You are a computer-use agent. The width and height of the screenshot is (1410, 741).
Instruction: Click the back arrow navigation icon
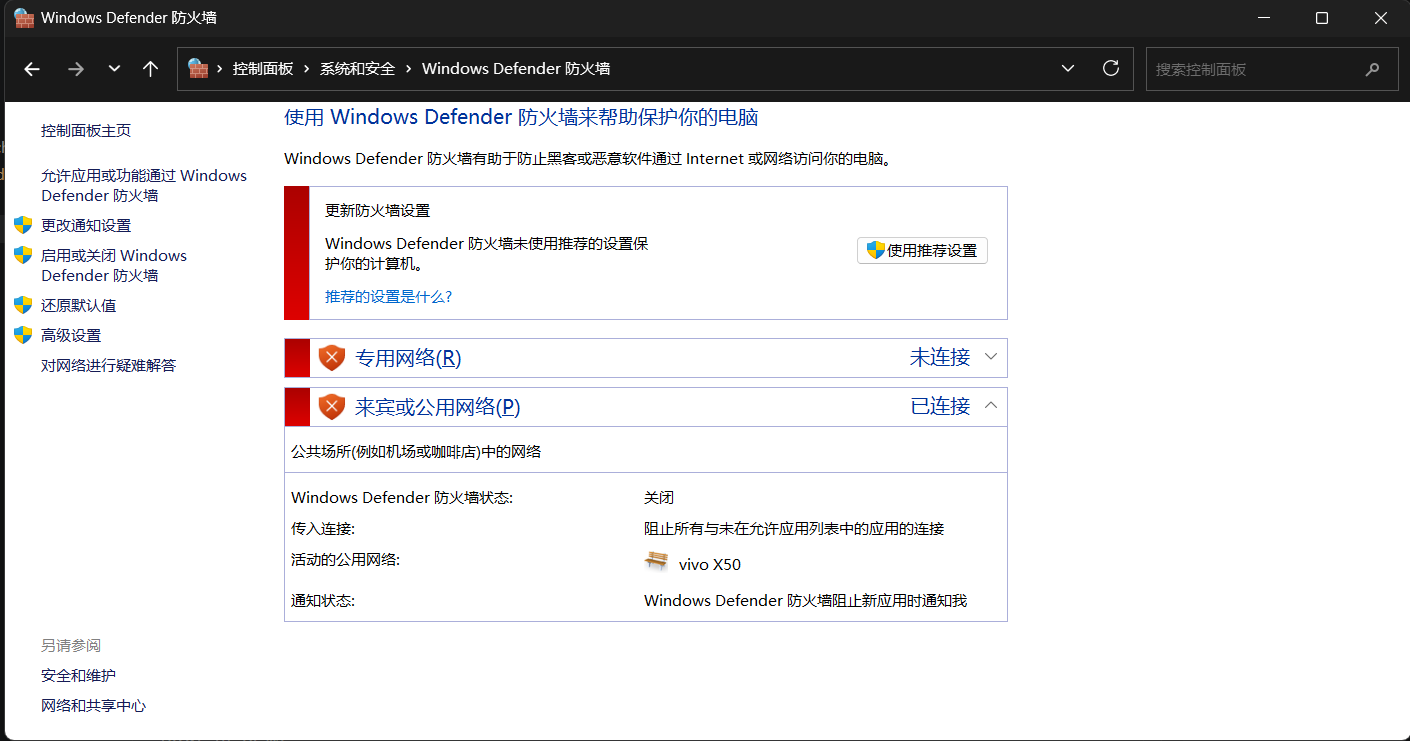32,69
